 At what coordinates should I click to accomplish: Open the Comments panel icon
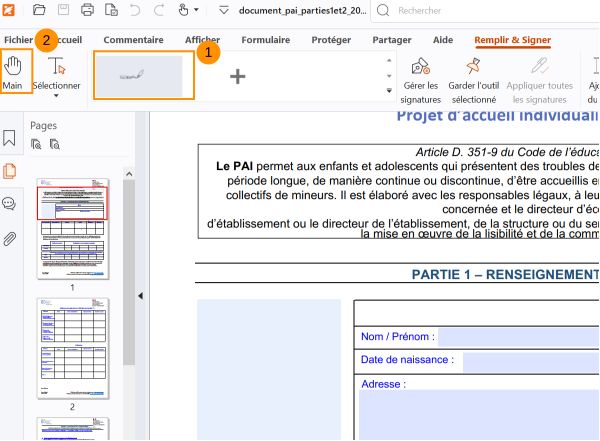coord(9,203)
